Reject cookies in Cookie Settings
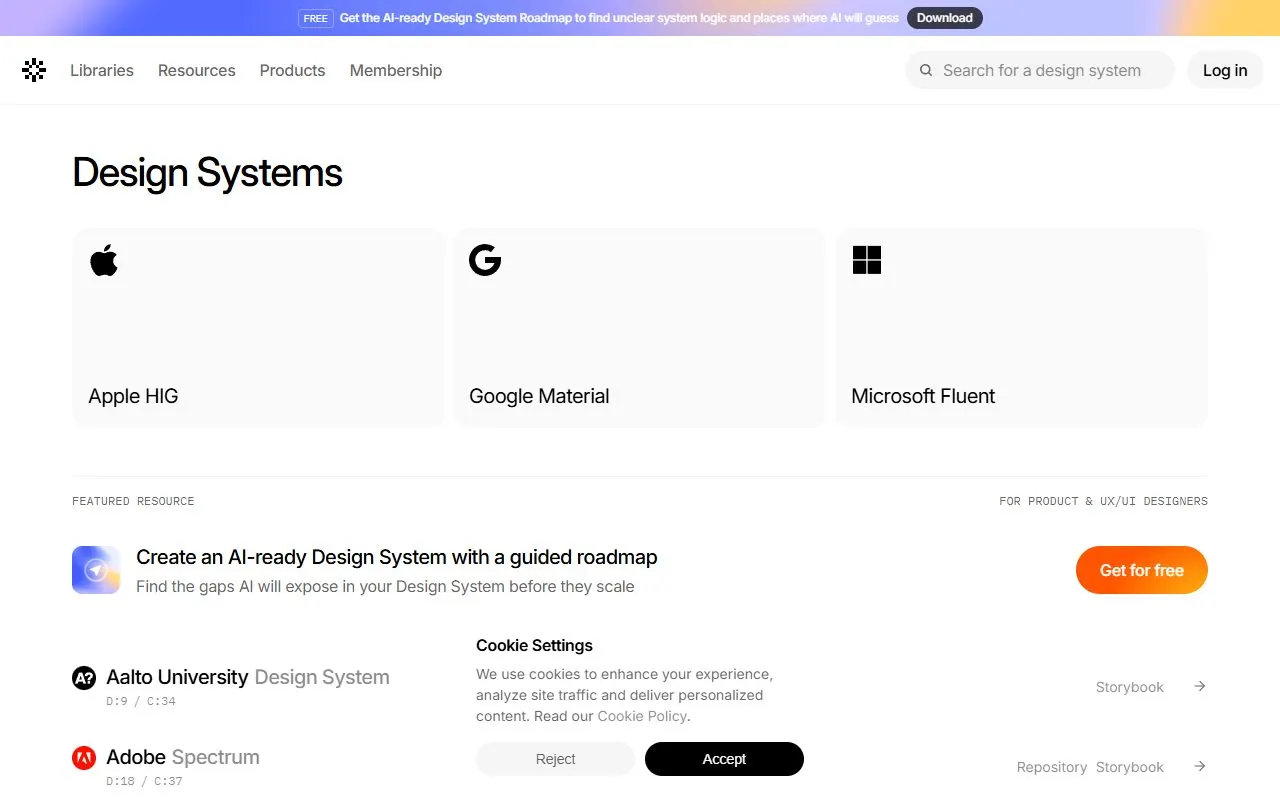Viewport: 1280px width, 800px height. (555, 759)
